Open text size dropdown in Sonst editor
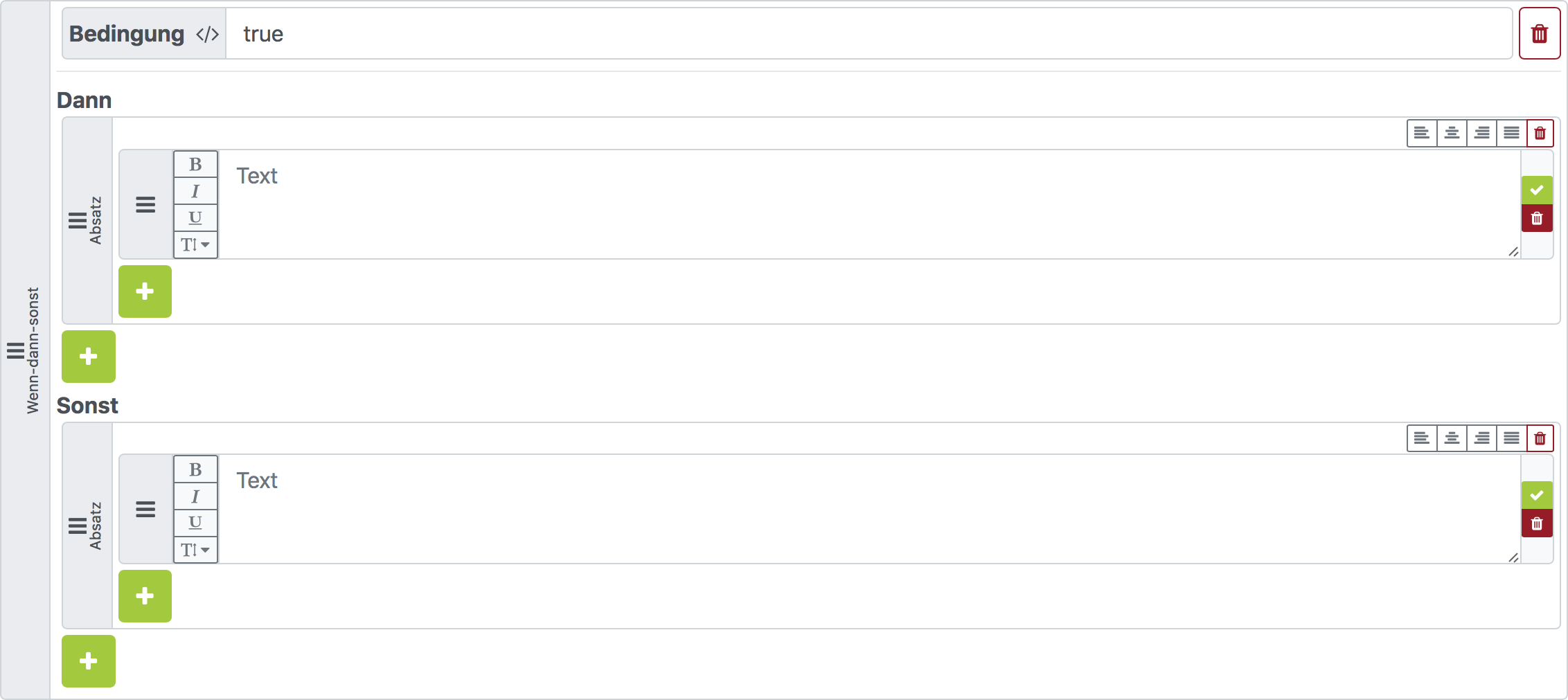Screen dimensions: 1568x700 [x=195, y=550]
